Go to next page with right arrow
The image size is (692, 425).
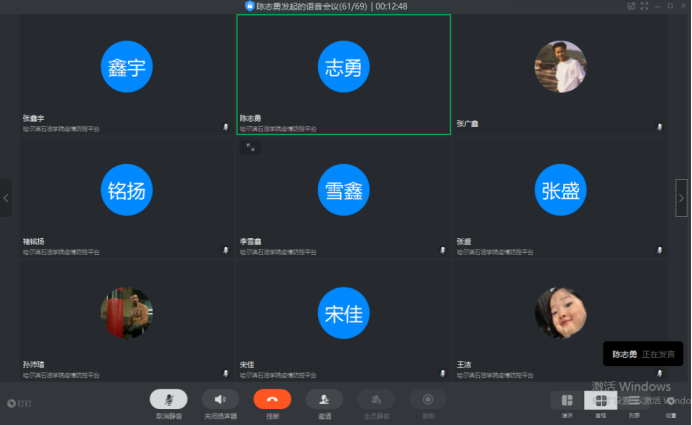coord(682,198)
